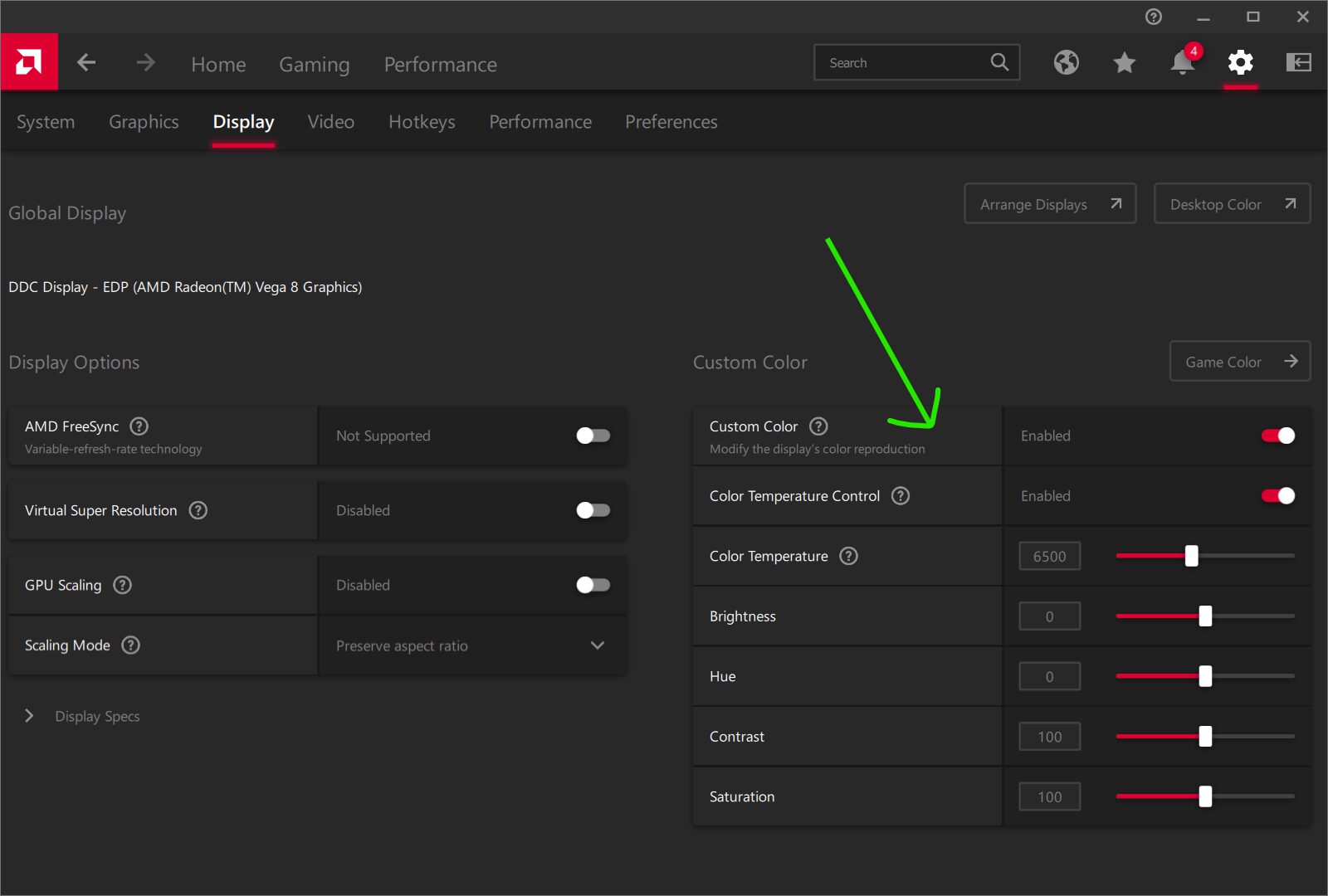
Task: Click Arrange Displays button
Action: tap(1050, 203)
